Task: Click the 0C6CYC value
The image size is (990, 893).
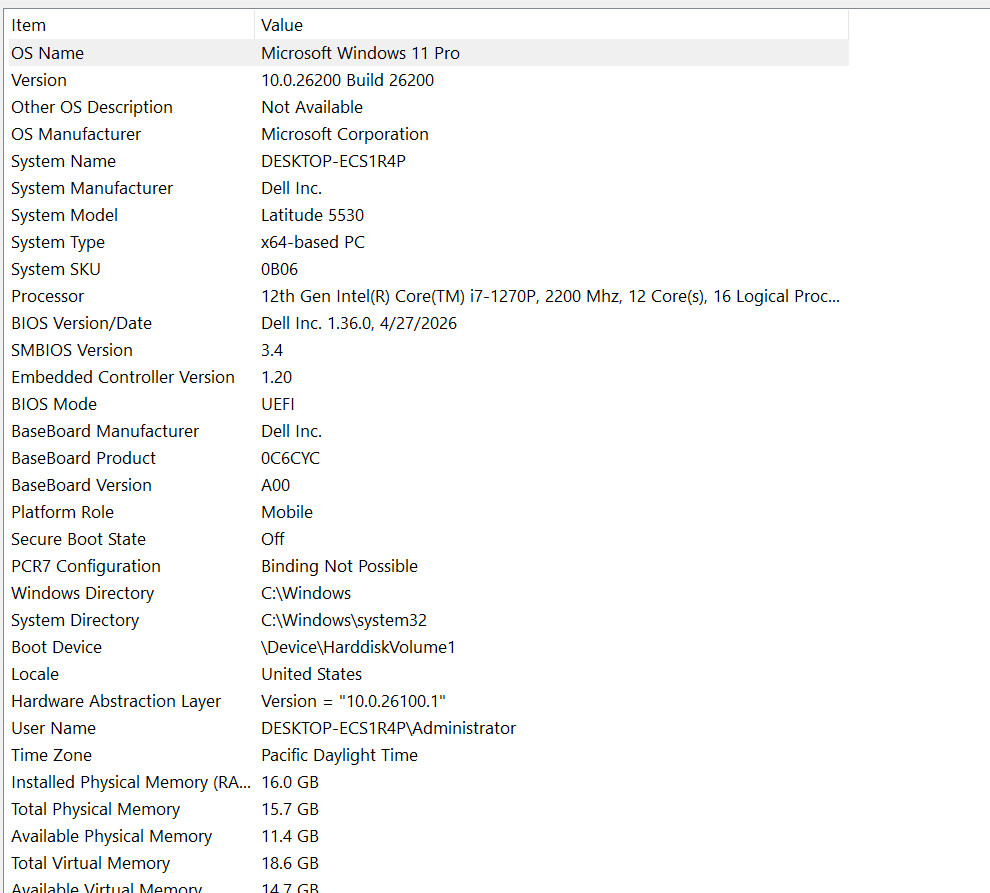Action: tap(290, 458)
